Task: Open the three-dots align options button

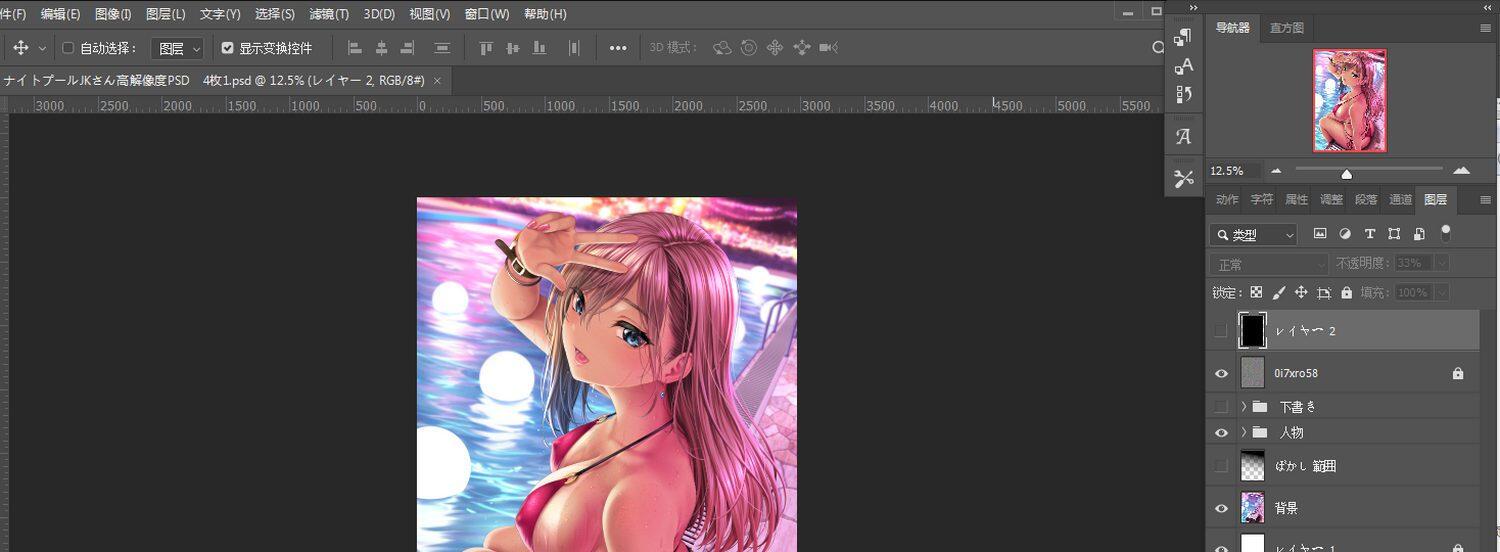Action: click(618, 48)
